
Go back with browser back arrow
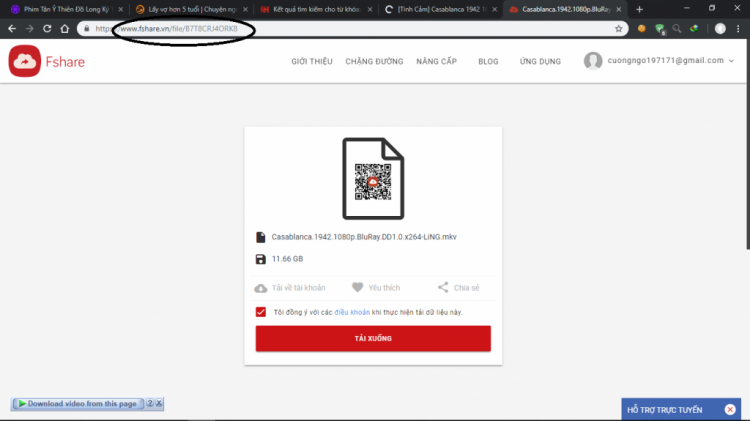click(12, 29)
